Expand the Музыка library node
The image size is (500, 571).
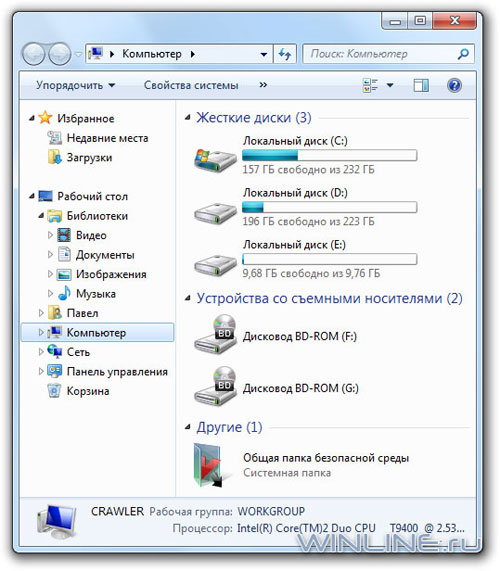point(50,294)
